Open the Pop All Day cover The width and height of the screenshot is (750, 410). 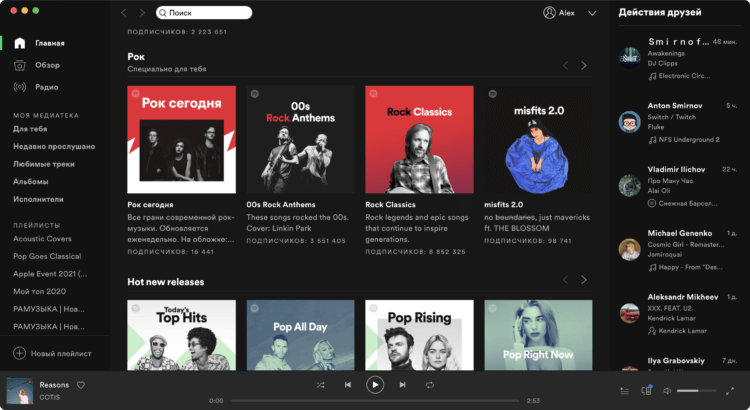coord(300,335)
